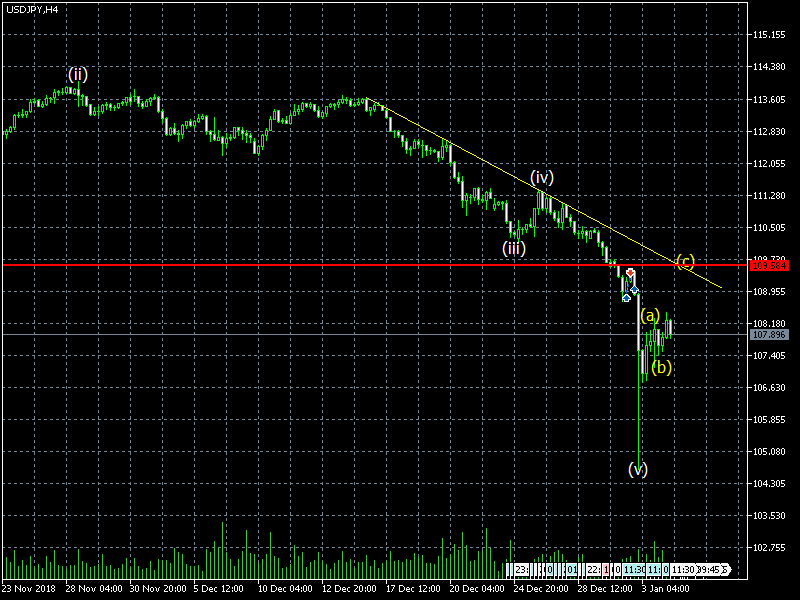Click the "10 Dec 04:00" time label

point(285,589)
